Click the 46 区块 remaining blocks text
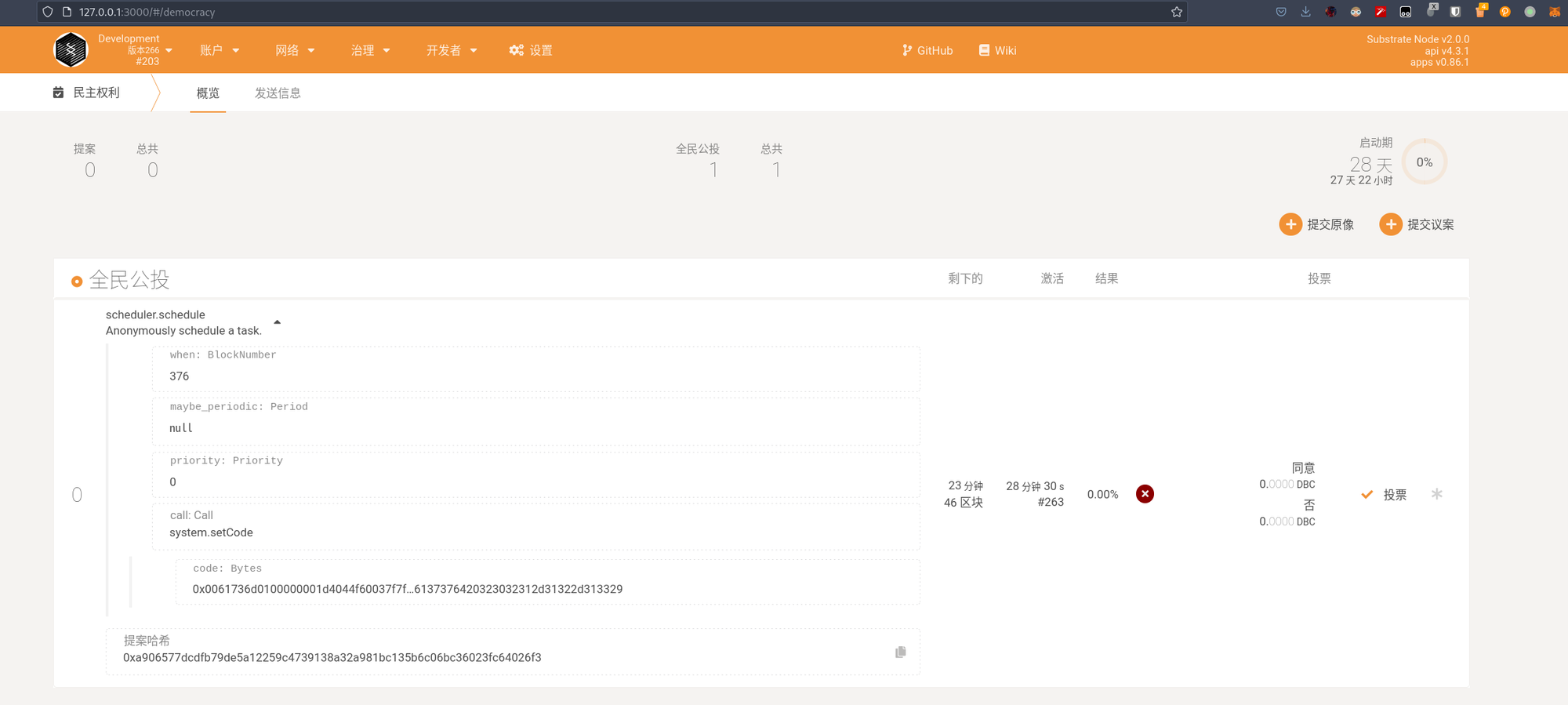The width and height of the screenshot is (1568, 705). 964,503
